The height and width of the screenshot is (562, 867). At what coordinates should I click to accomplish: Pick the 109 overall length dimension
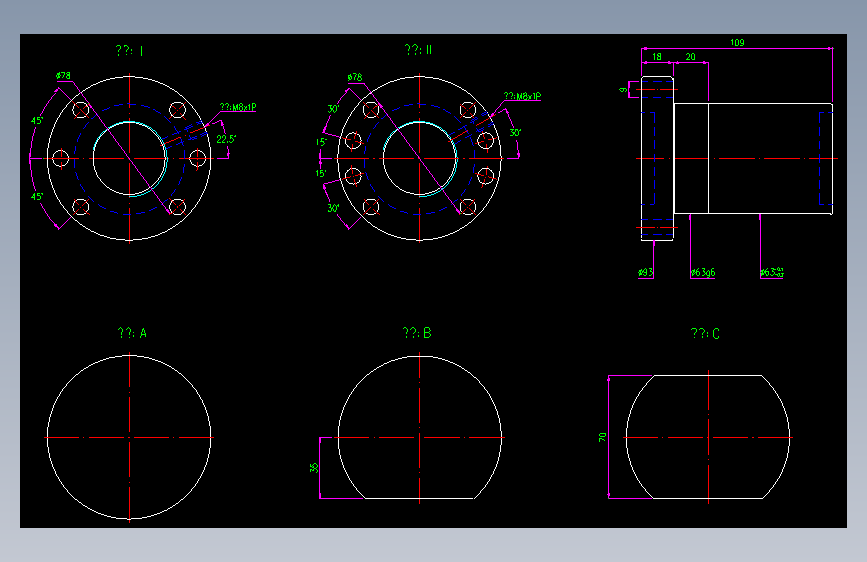click(x=737, y=43)
